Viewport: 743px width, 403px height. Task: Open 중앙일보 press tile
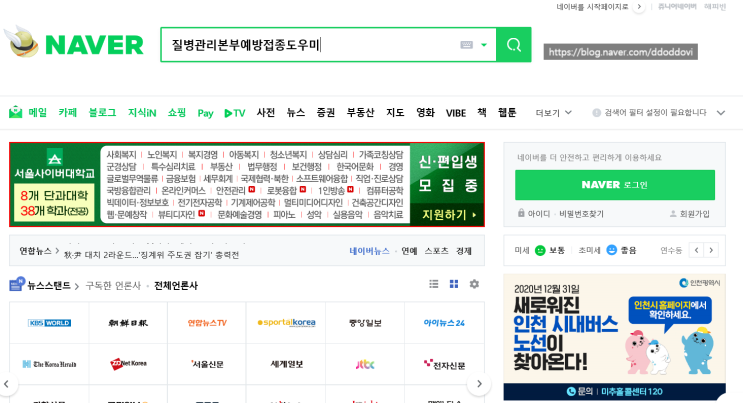tap(365, 323)
